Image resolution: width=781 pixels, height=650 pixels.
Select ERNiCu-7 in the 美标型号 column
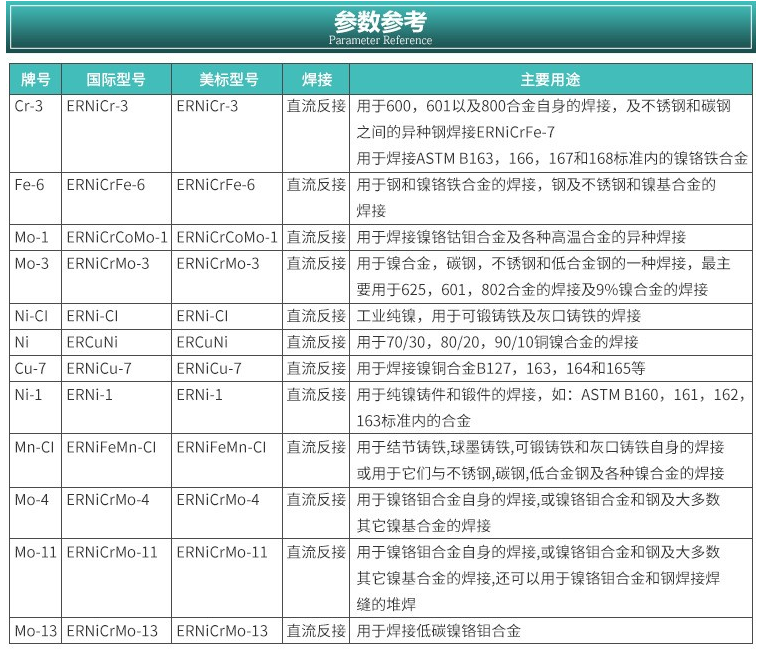point(209,369)
